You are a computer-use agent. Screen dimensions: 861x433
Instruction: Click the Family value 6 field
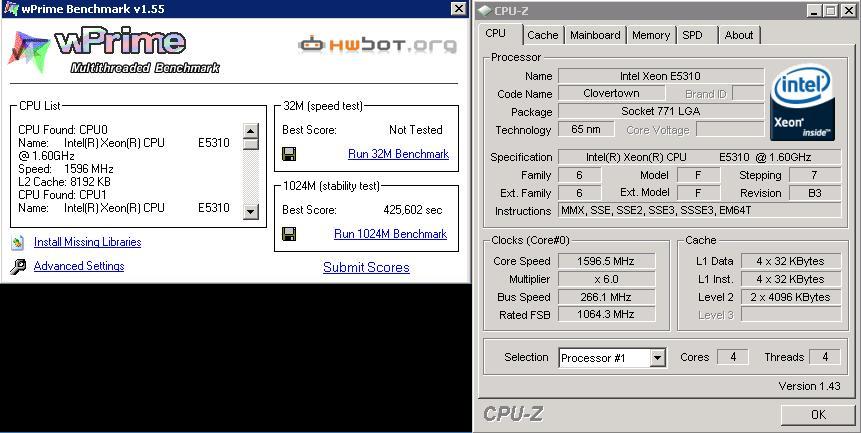(579, 175)
